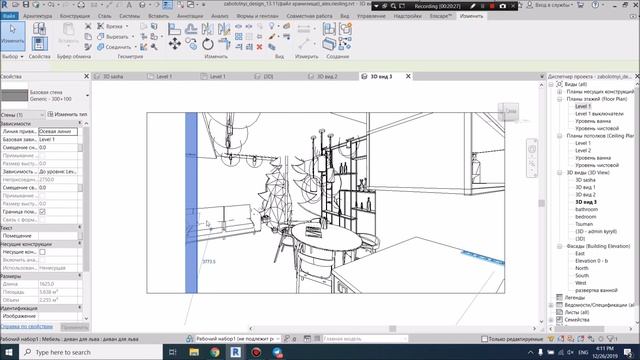Collapse the Планы этажей (Floor Plan) node

pyautogui.click(x=560, y=99)
